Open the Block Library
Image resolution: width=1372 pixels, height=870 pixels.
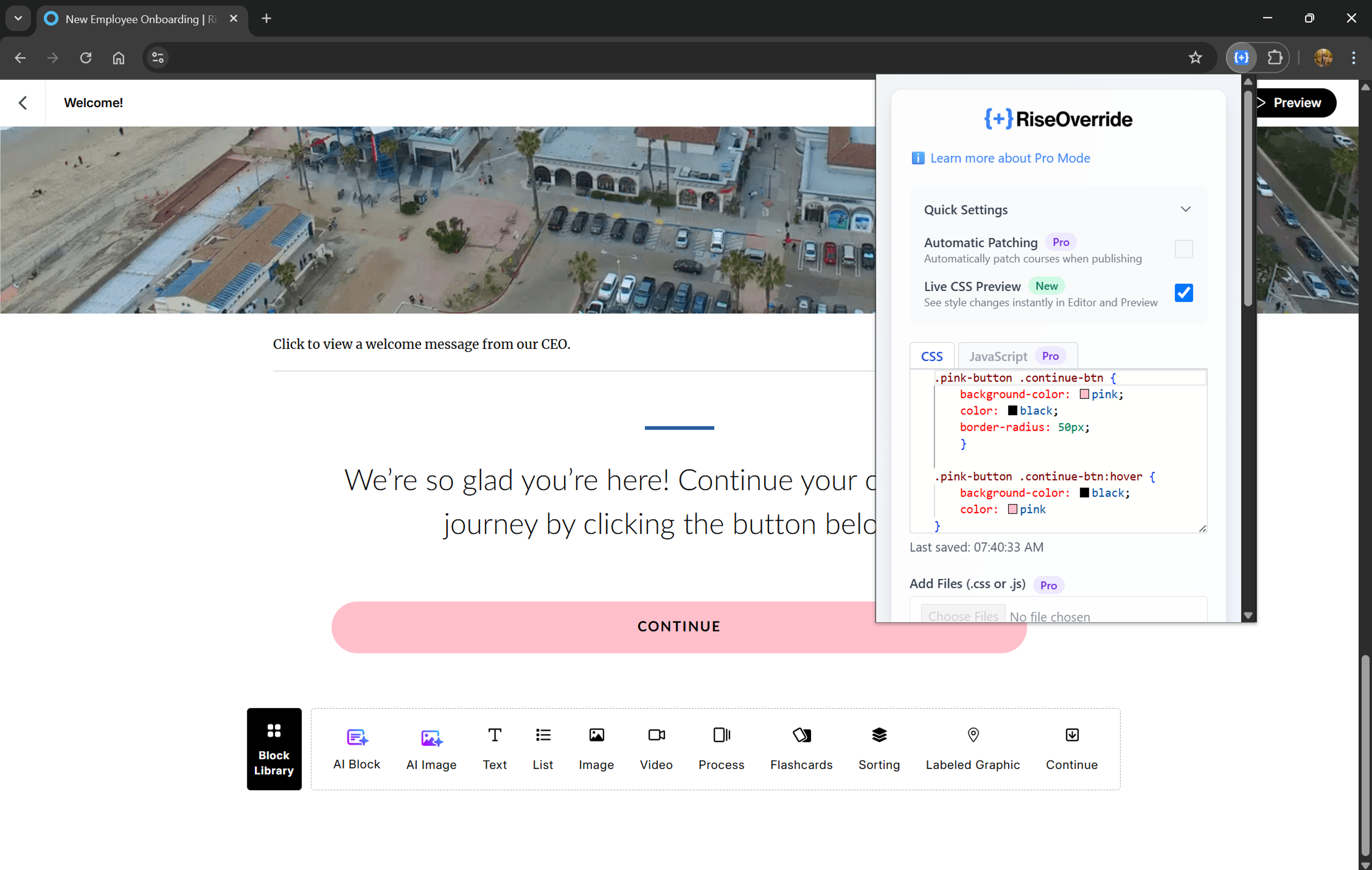tap(273, 749)
